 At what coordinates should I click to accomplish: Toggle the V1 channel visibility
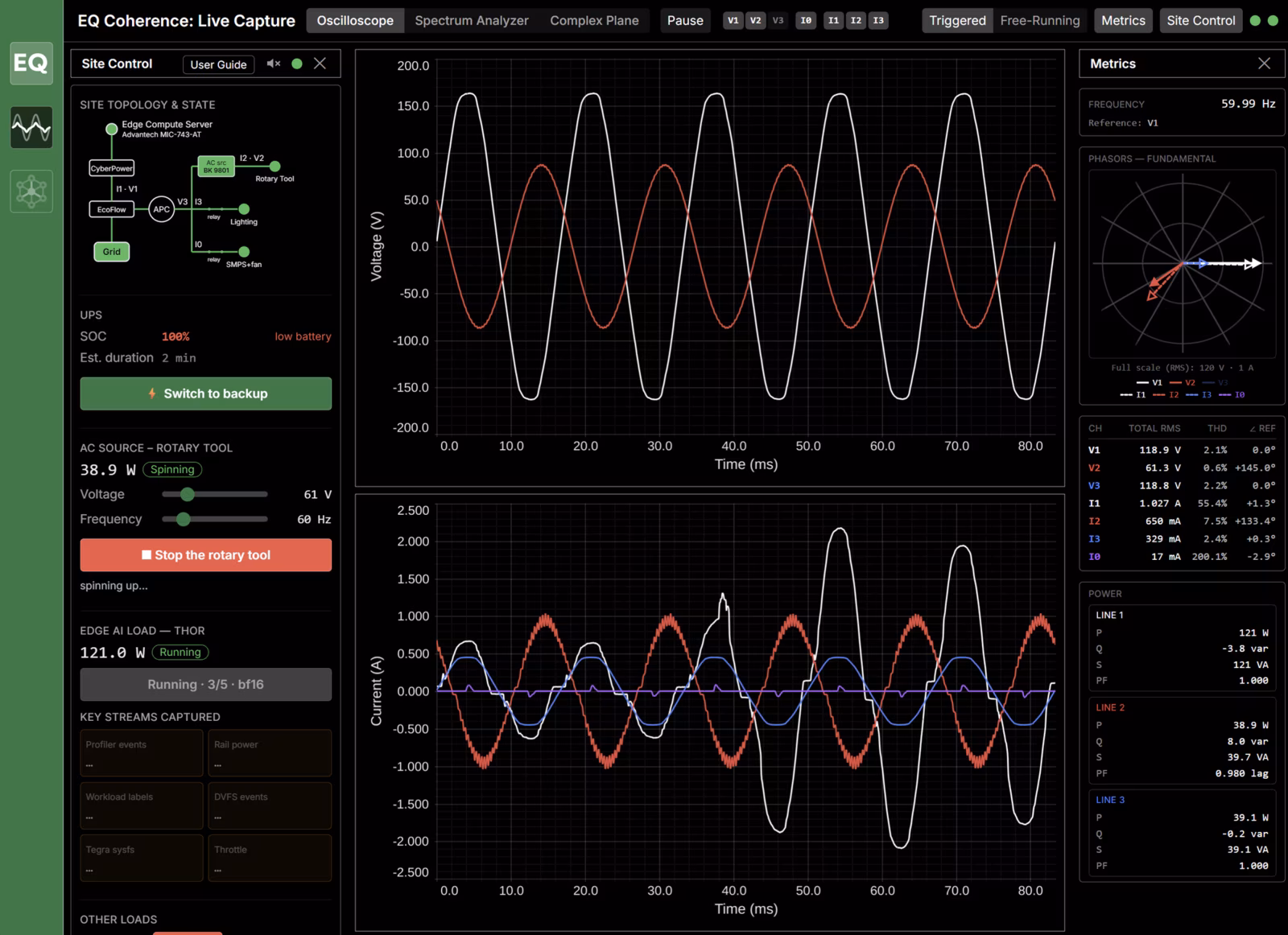pos(733,21)
